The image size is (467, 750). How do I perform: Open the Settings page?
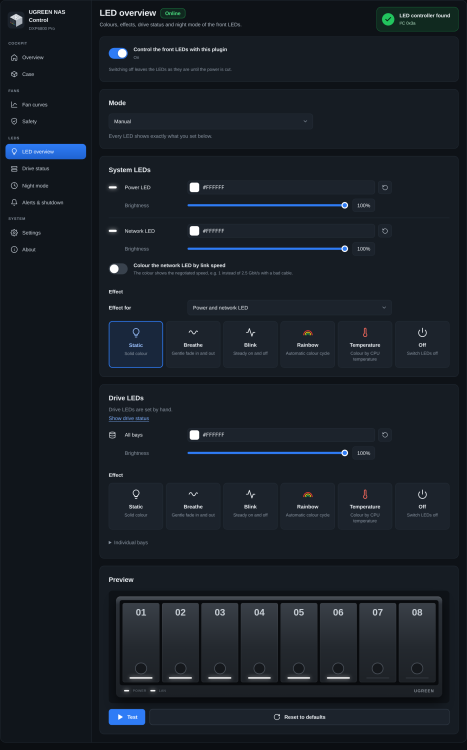click(45, 233)
